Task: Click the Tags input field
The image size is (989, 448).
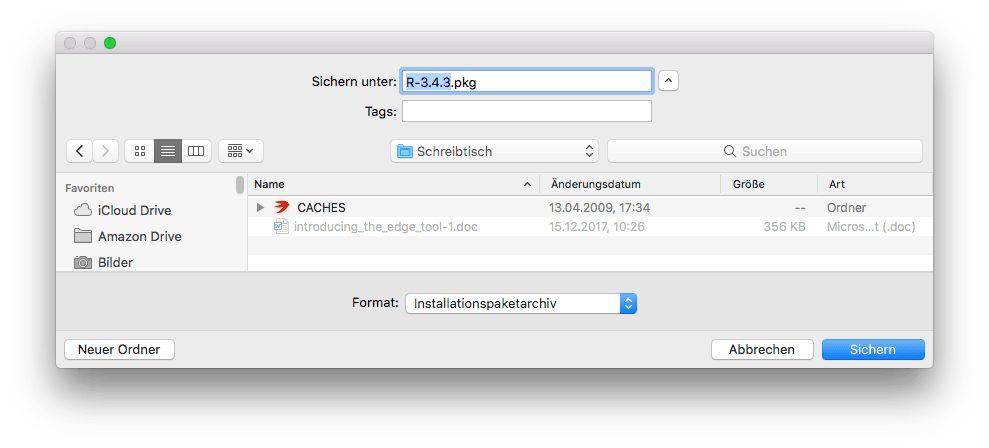Action: click(526, 111)
